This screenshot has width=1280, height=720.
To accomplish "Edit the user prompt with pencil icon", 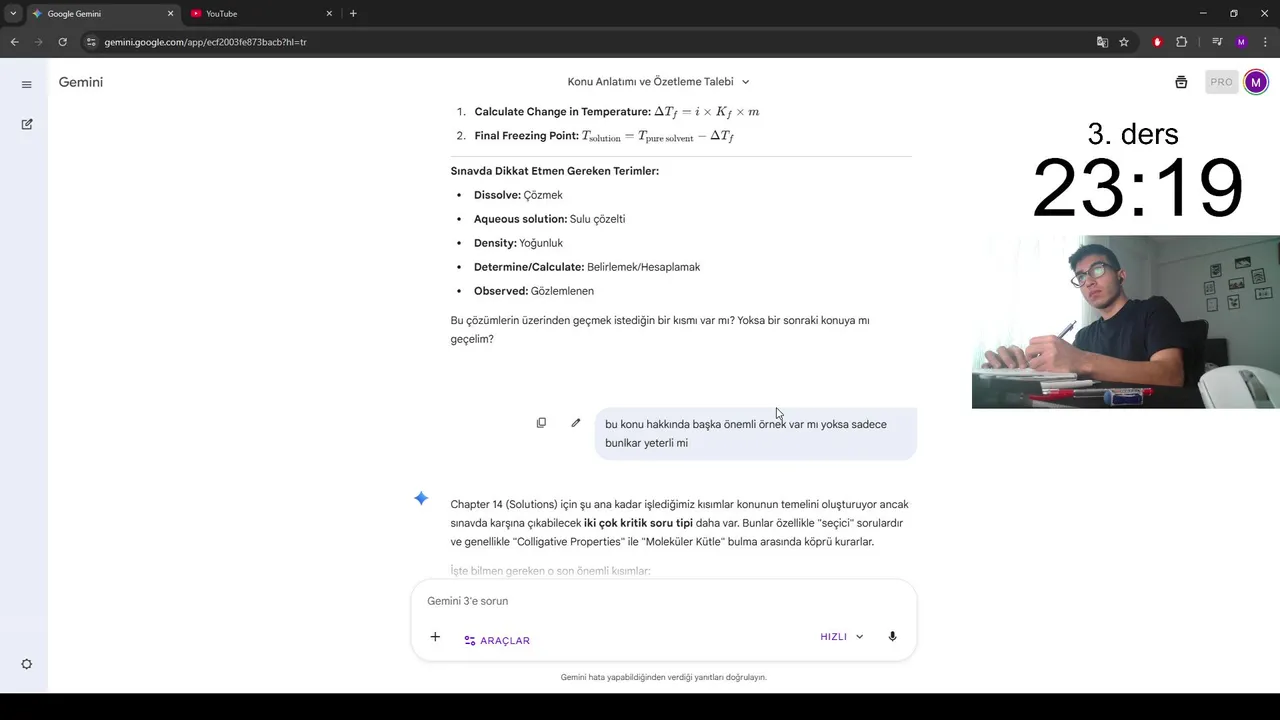I will coord(576,423).
